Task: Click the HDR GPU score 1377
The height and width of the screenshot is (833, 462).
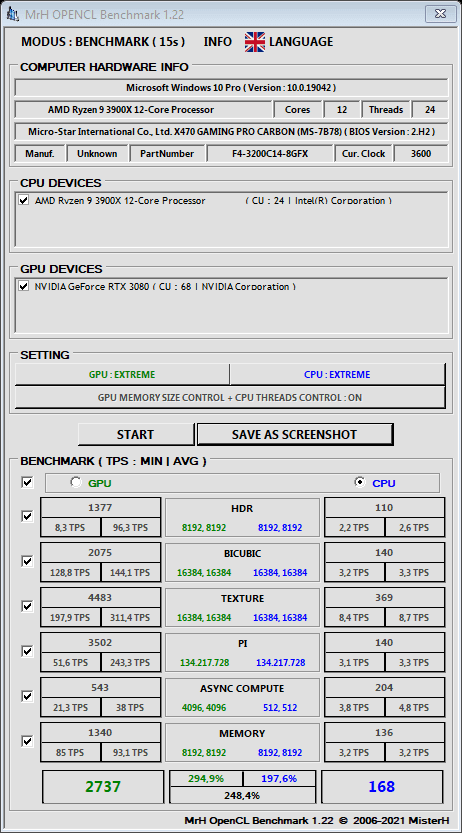Action: [x=100, y=508]
